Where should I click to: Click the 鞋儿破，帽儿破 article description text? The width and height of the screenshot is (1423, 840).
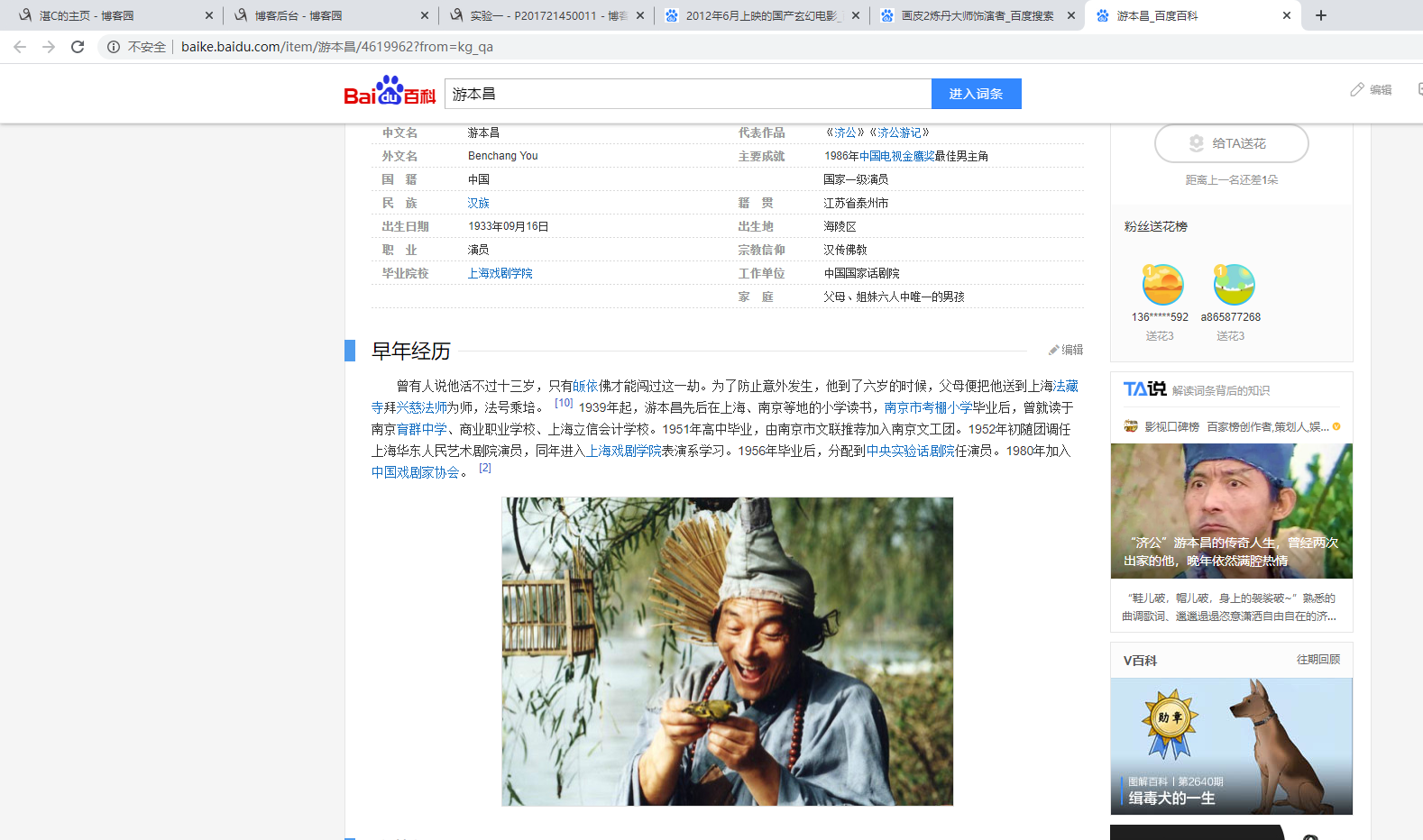[x=1232, y=607]
